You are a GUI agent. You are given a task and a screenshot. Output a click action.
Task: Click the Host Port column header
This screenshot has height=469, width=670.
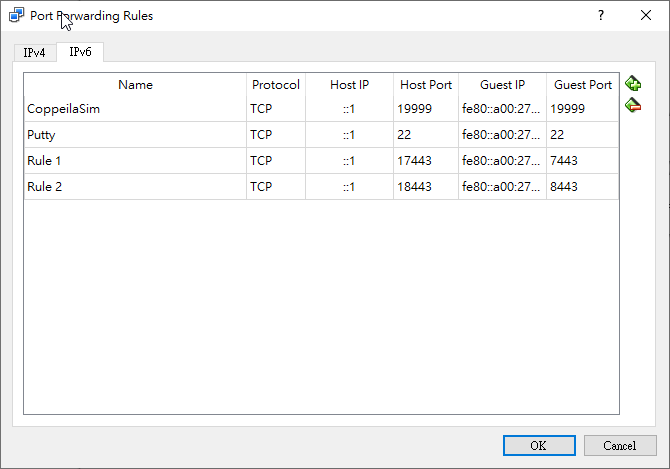425,85
